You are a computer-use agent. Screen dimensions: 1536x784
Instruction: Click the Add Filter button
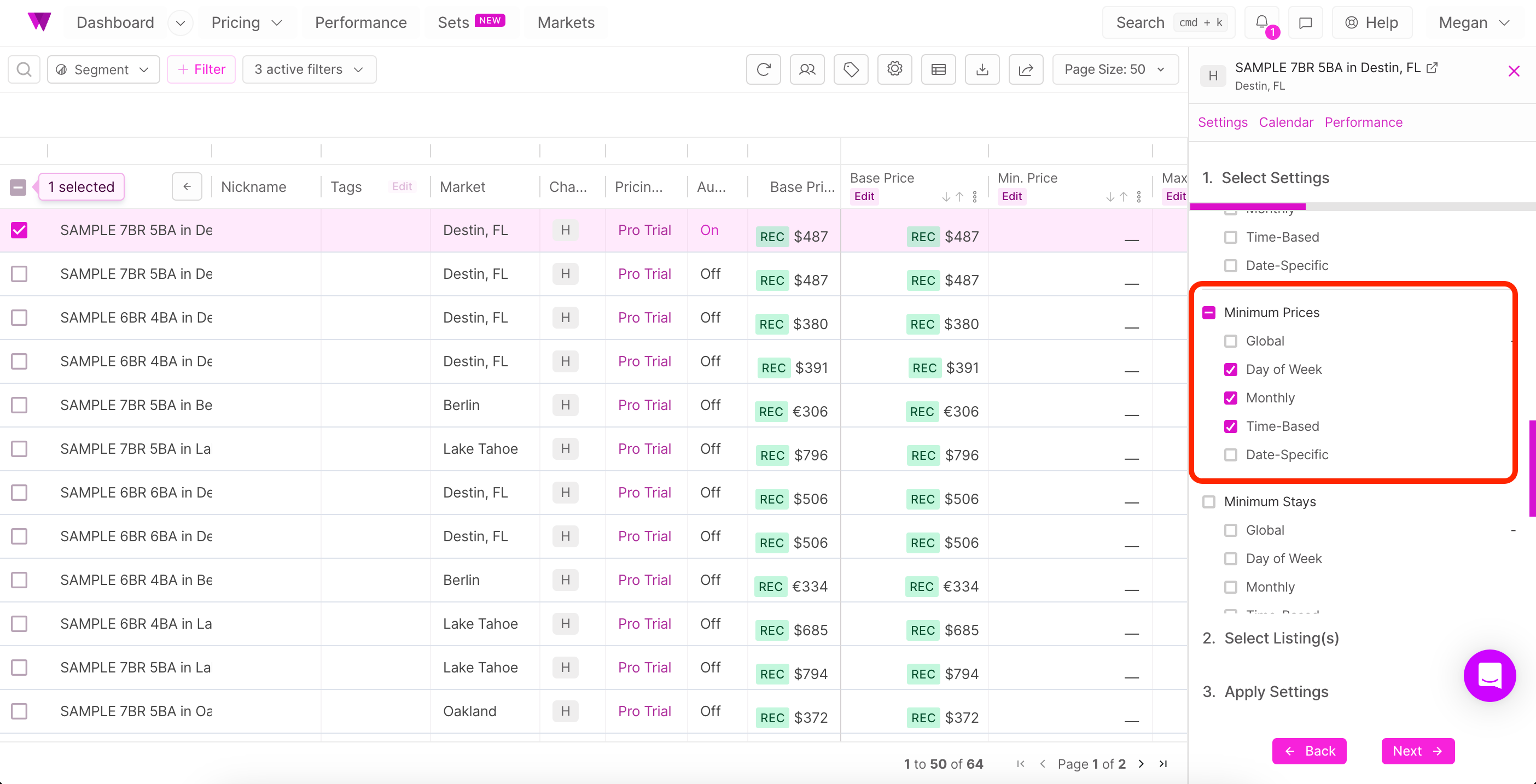coord(201,69)
